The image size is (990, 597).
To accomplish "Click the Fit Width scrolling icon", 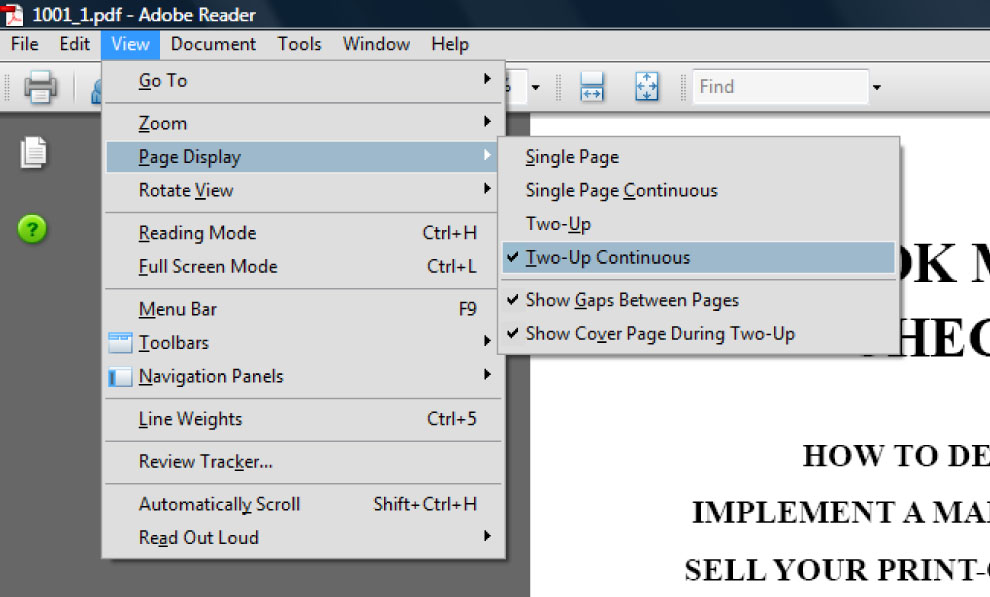I will click(x=592, y=87).
